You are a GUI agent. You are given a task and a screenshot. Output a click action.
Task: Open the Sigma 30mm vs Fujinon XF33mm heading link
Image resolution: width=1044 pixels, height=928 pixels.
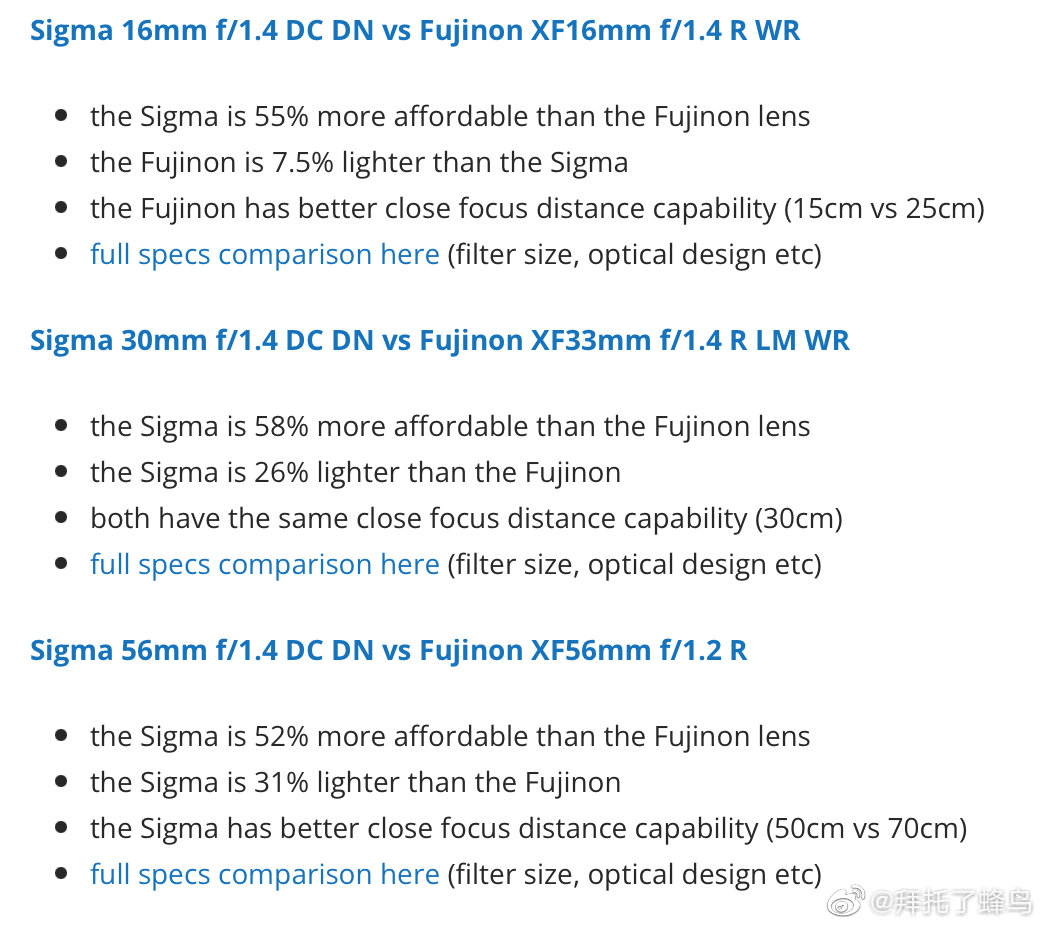[439, 341]
